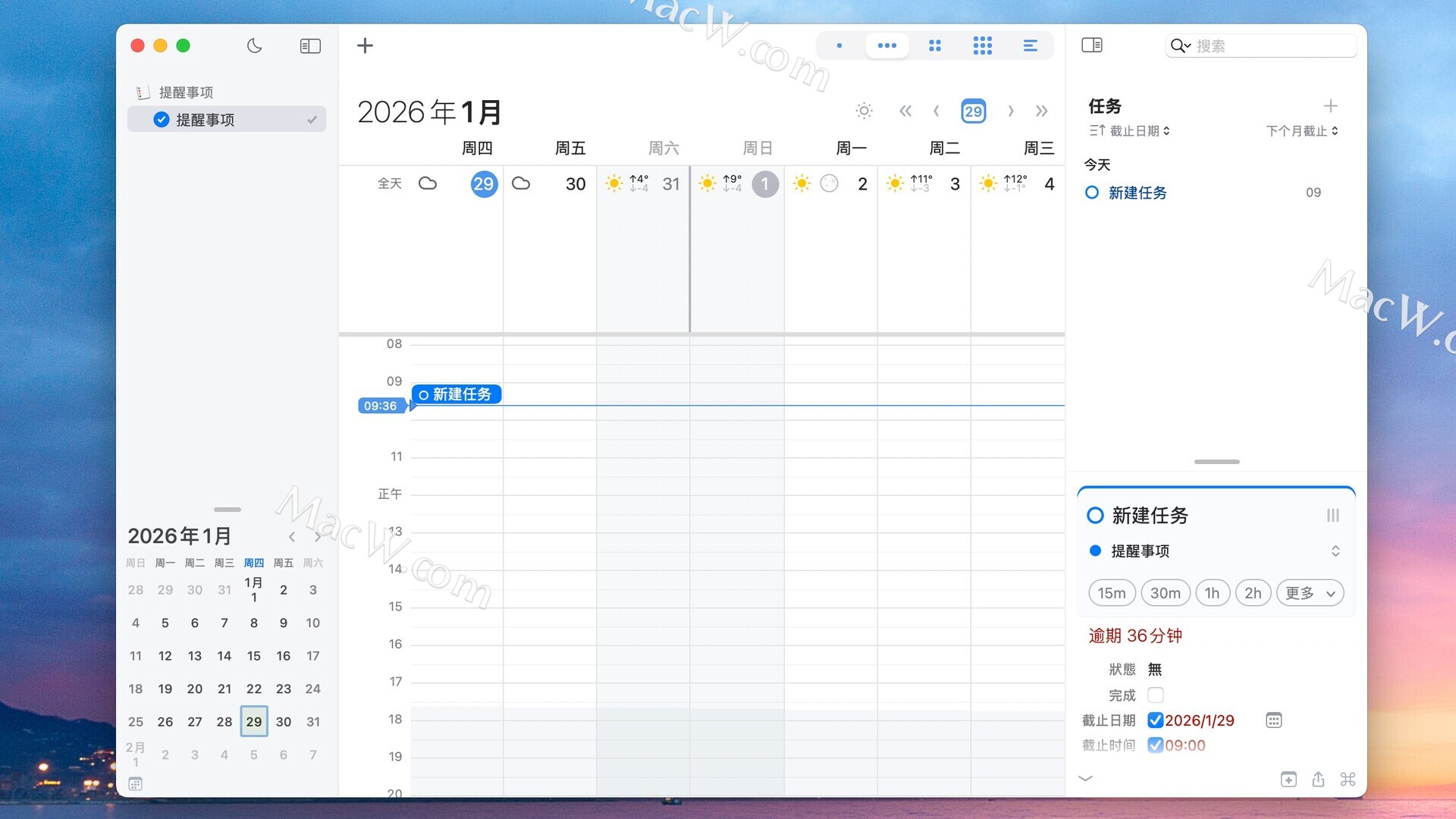Switch to list view tab
This screenshot has height=819, width=1456.
click(1030, 45)
